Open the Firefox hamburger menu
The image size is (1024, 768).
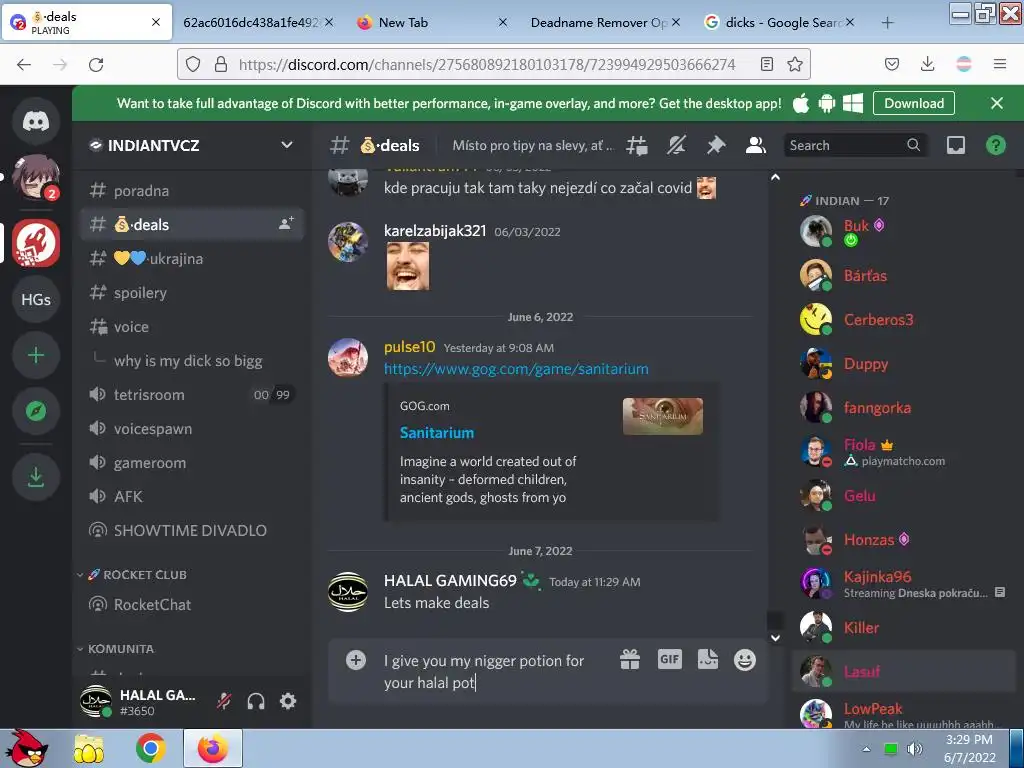(1000, 64)
